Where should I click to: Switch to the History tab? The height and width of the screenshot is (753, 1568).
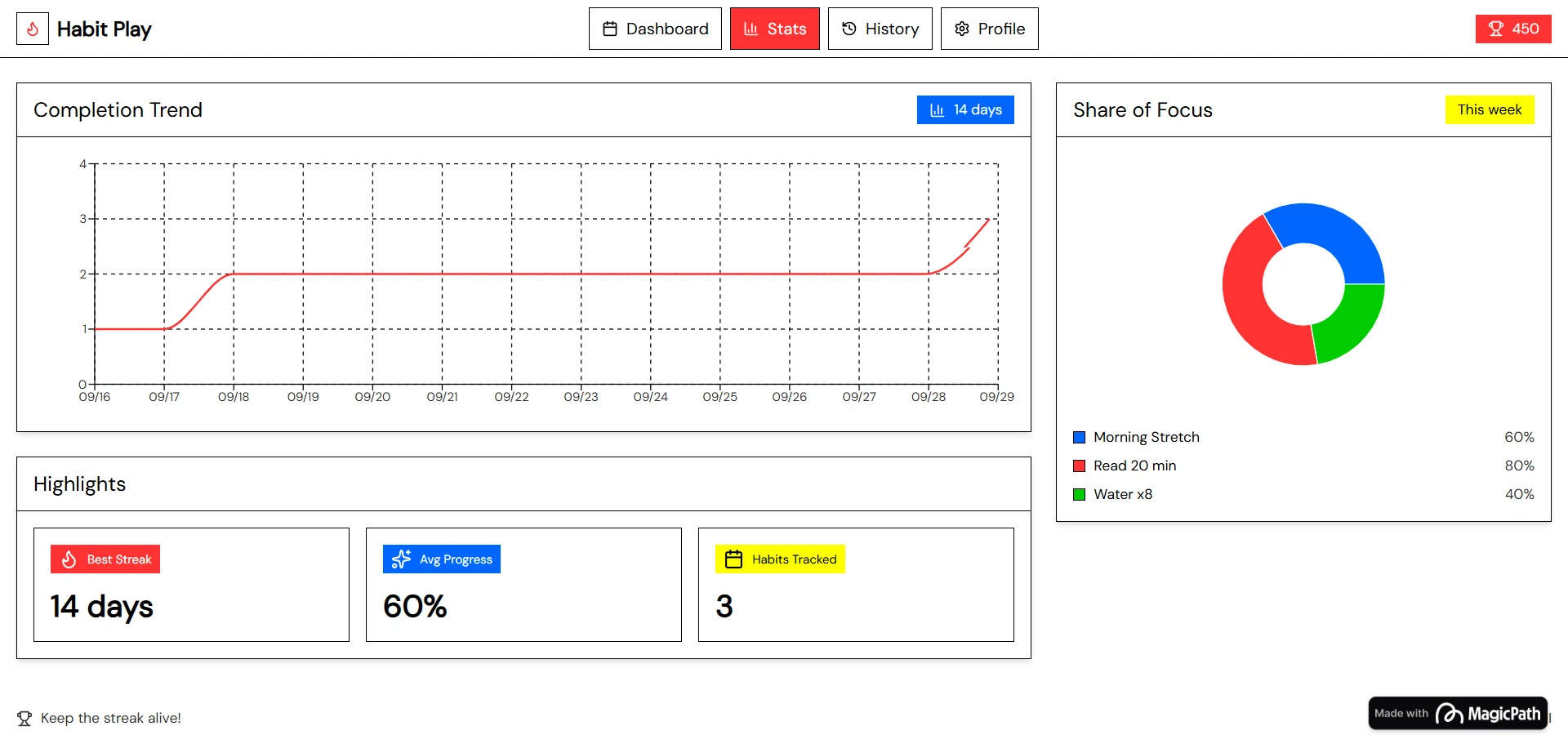pyautogui.click(x=880, y=29)
